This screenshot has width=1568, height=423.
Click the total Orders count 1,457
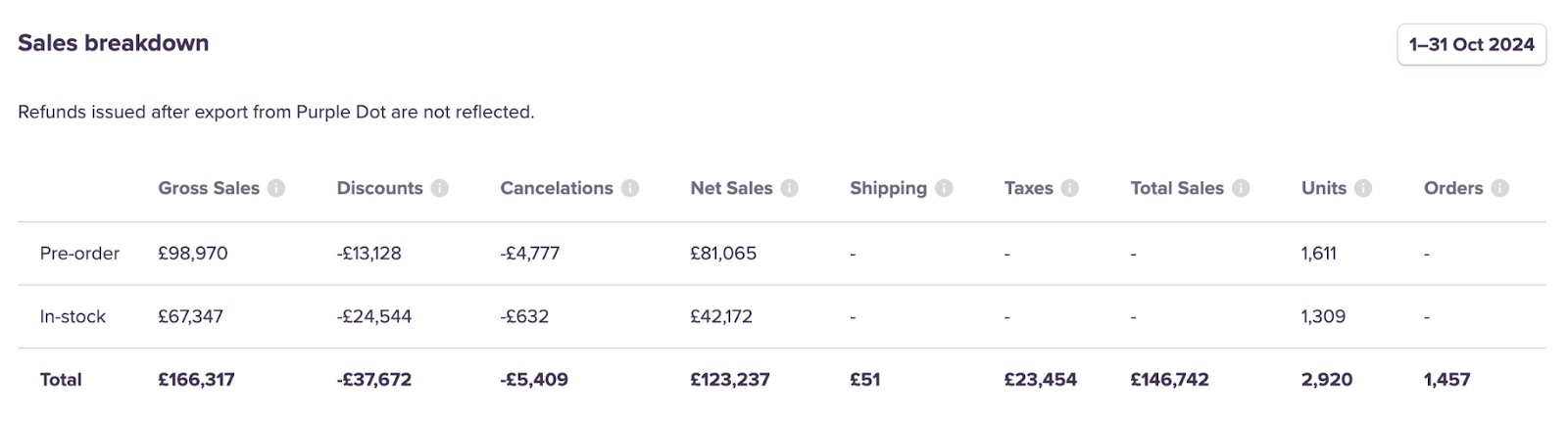pyautogui.click(x=1446, y=380)
